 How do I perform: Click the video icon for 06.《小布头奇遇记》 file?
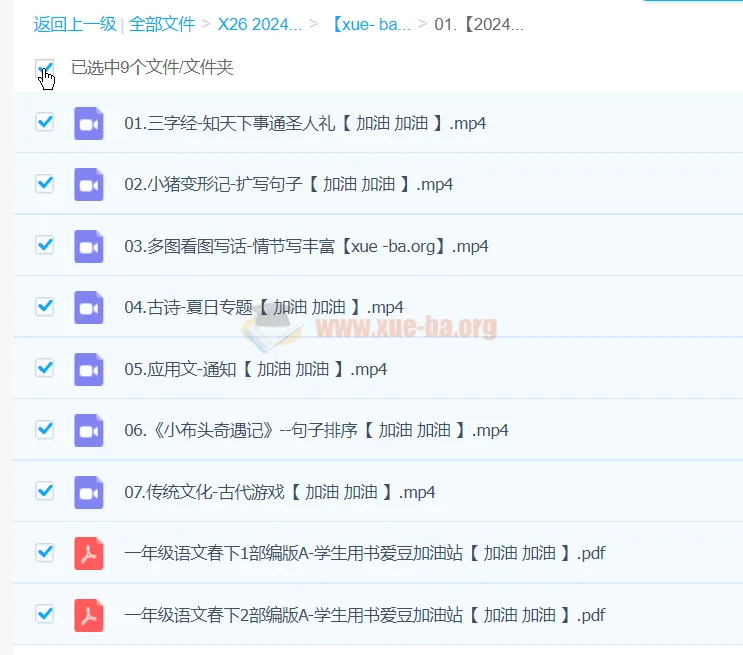[89, 430]
